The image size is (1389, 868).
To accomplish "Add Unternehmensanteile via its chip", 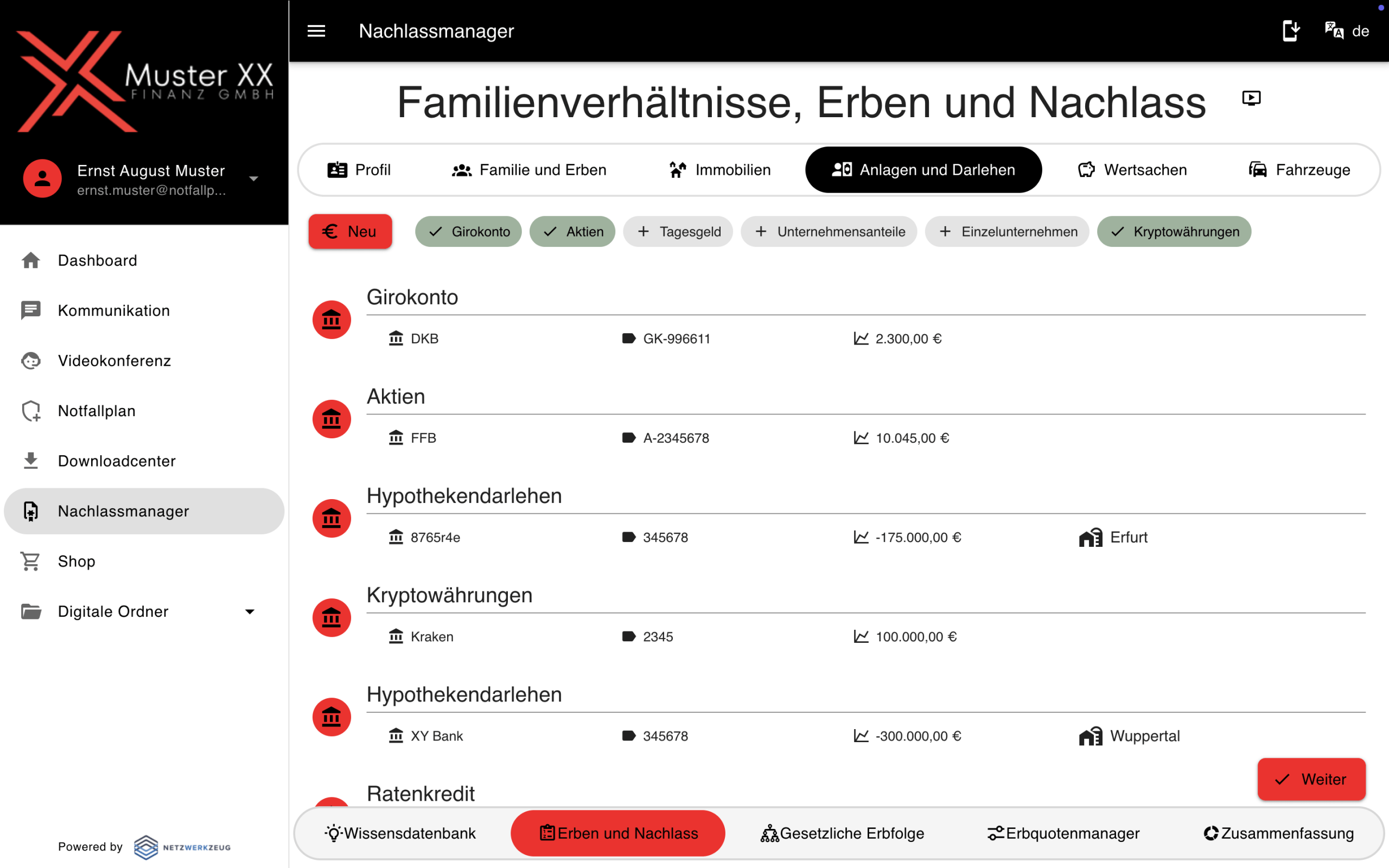I will (829, 231).
